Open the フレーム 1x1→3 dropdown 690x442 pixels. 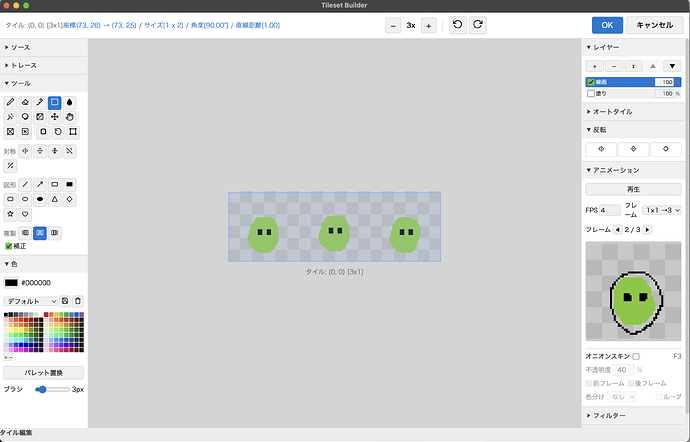pyautogui.click(x=662, y=210)
